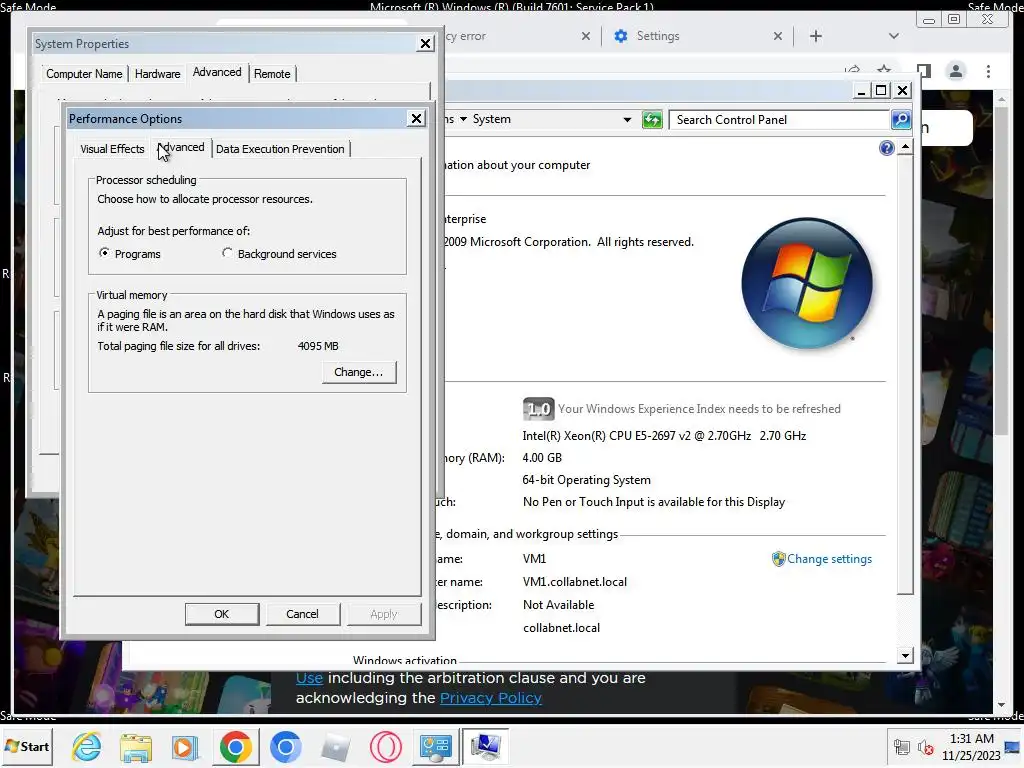Open the Privacy Policy link

(x=490, y=697)
